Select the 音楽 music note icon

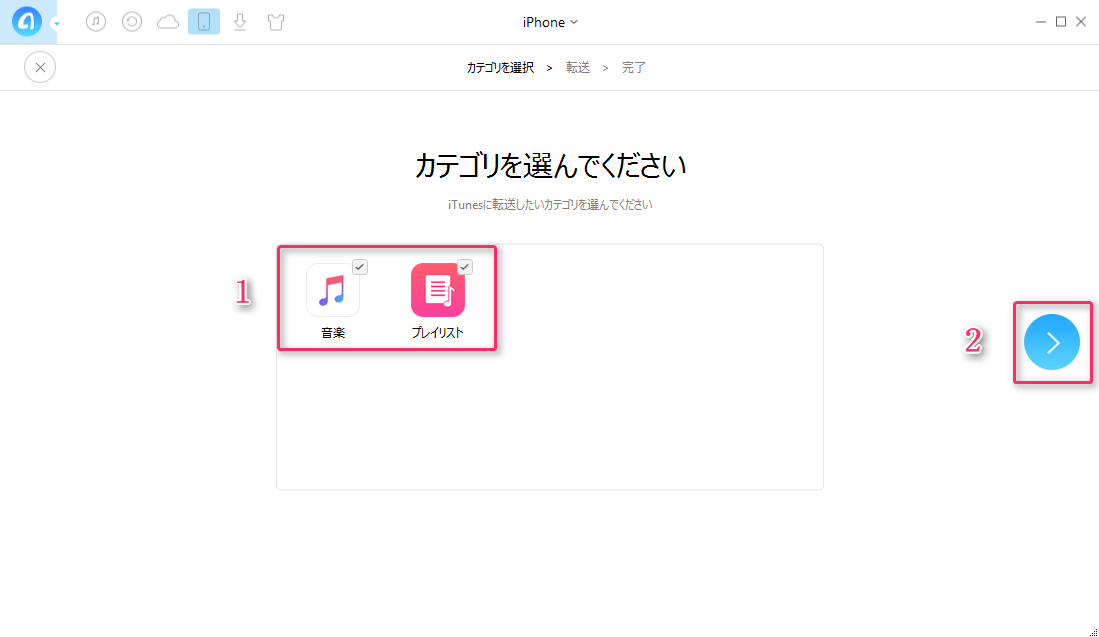333,290
